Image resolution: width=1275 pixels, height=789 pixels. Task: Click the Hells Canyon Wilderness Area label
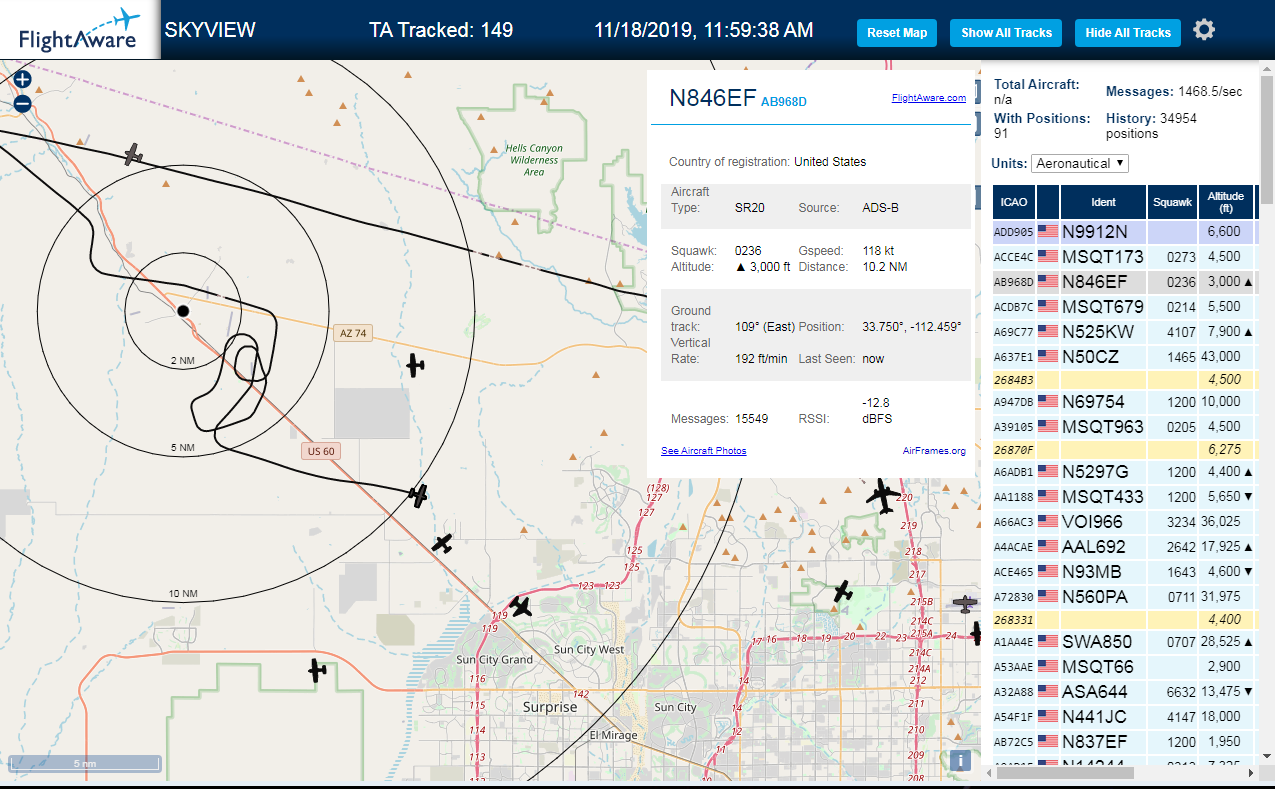pyautogui.click(x=534, y=160)
